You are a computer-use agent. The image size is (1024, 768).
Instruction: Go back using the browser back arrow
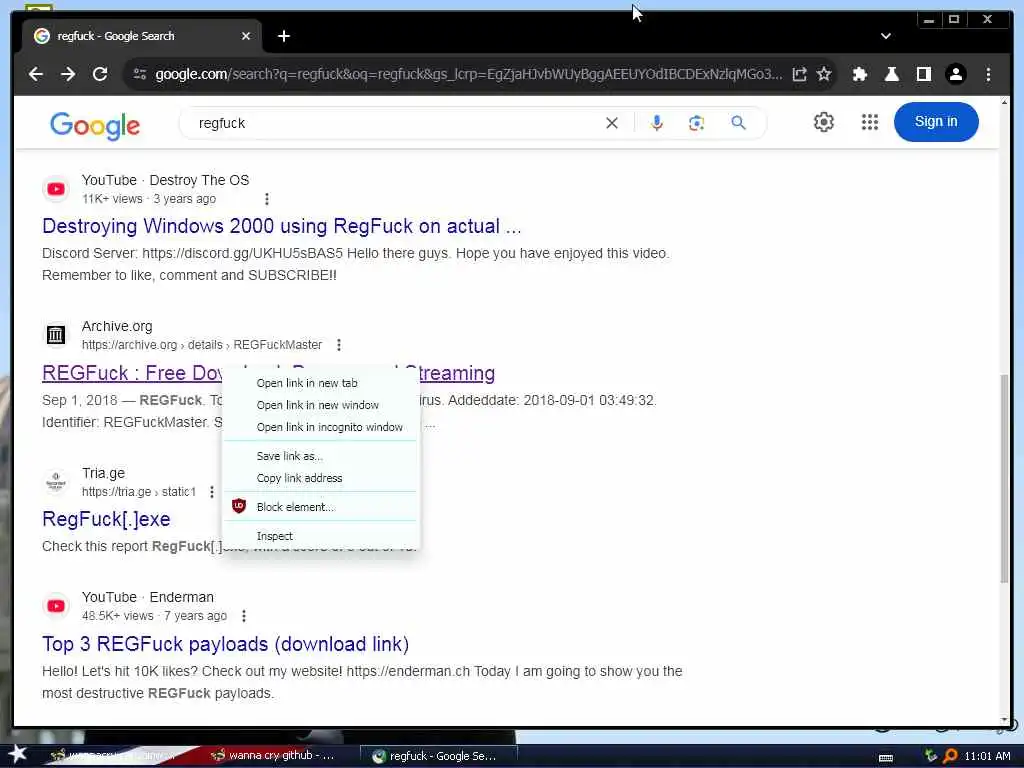(x=36, y=74)
